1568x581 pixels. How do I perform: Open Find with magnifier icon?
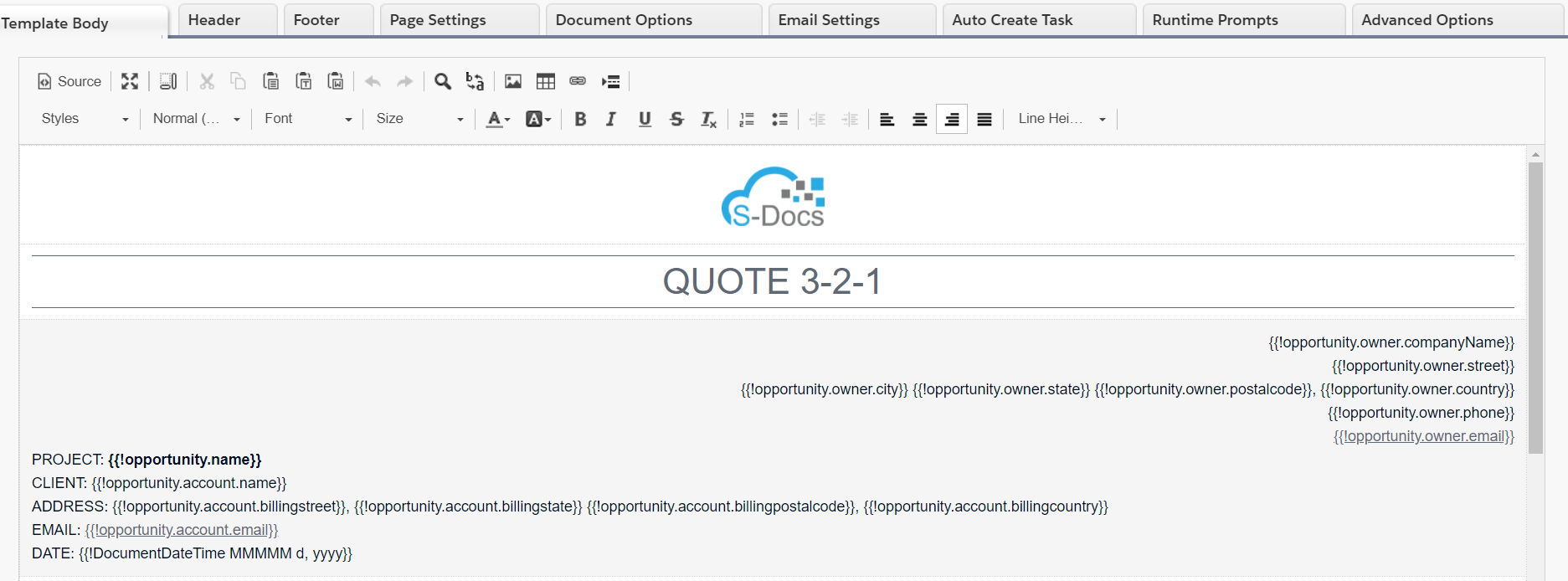coord(443,81)
